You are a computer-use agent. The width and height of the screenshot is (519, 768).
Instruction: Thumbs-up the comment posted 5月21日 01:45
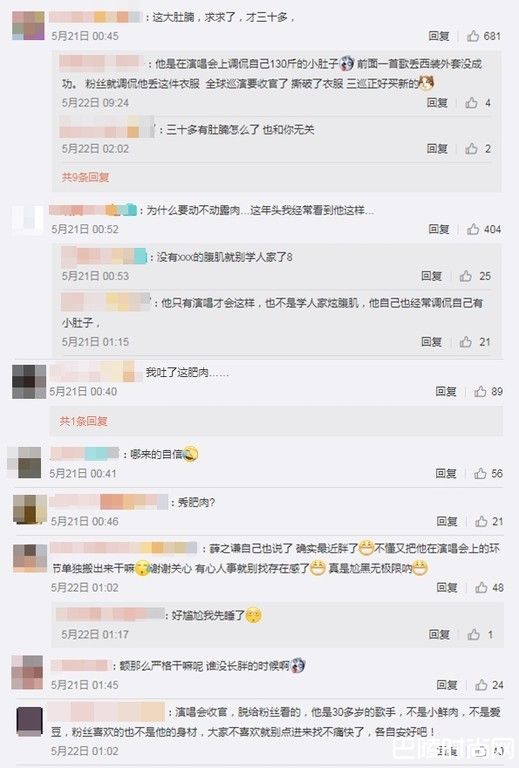pyautogui.click(x=481, y=685)
